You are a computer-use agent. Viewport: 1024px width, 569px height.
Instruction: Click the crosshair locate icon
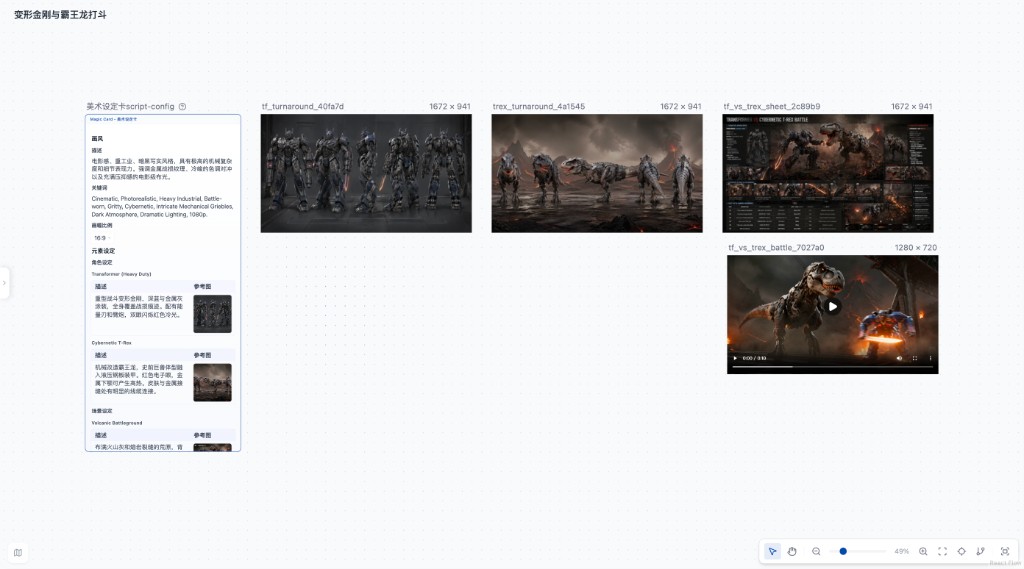coord(961,551)
